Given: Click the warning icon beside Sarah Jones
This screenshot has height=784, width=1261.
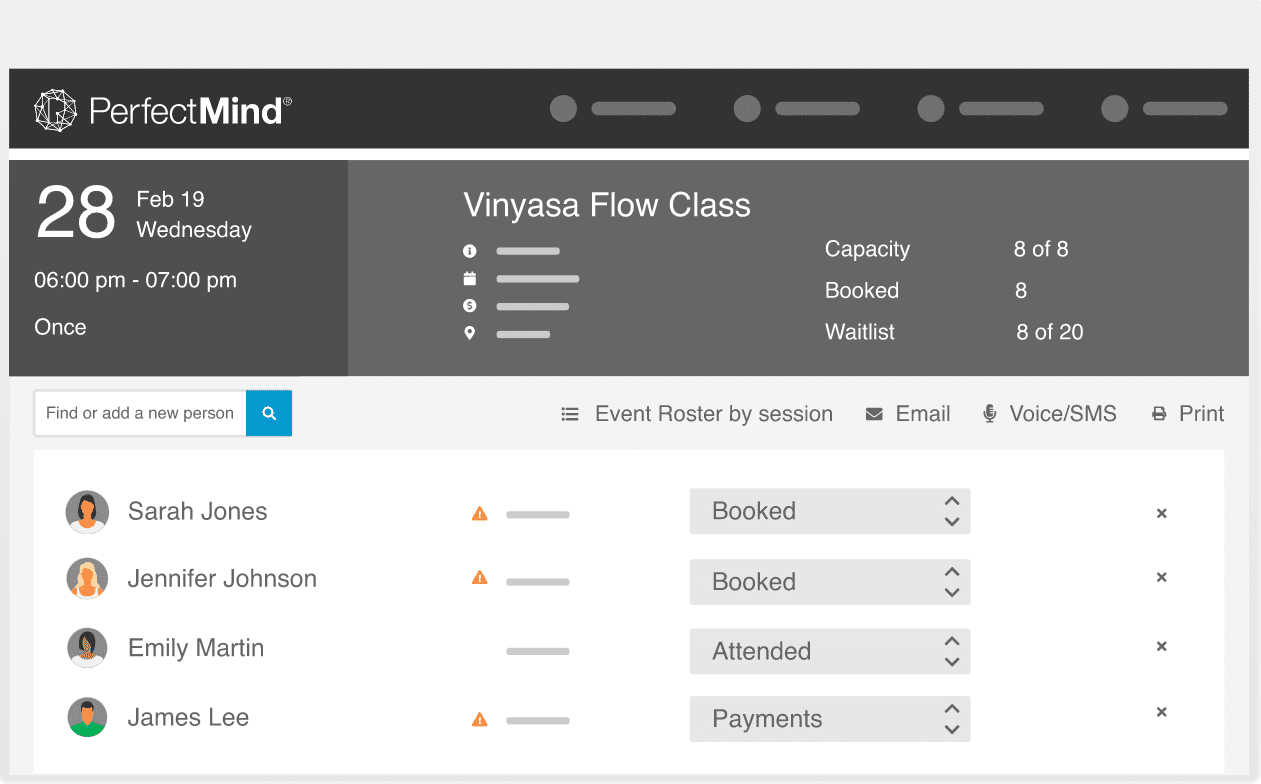Looking at the screenshot, I should (480, 514).
